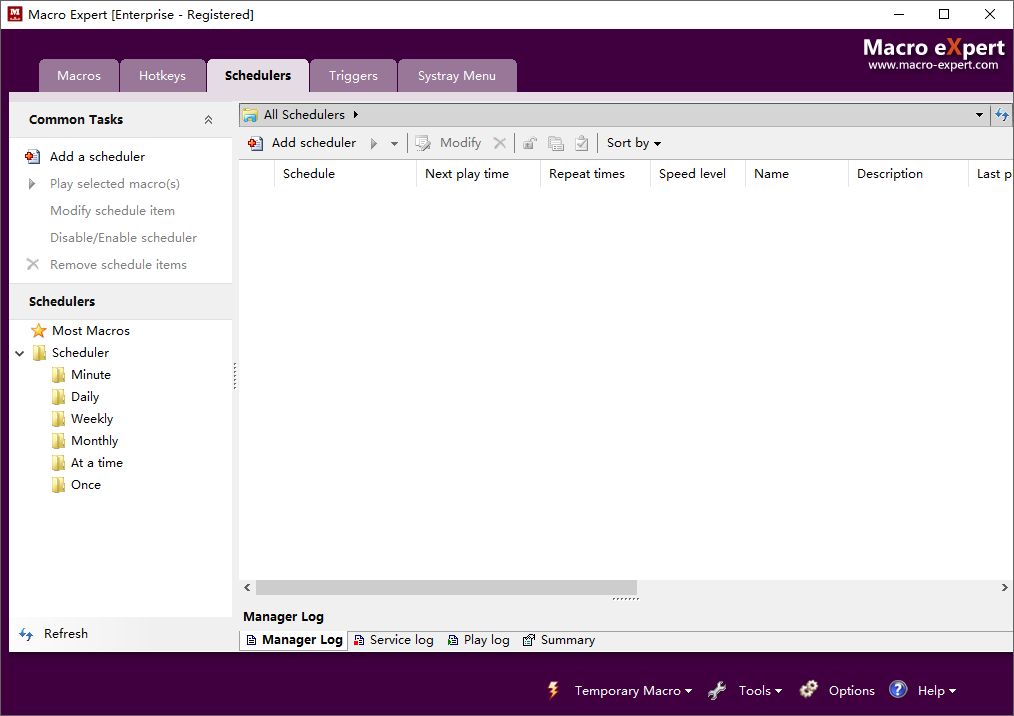The image size is (1014, 716).
Task: Click the Repeat times column header
Action: click(x=596, y=173)
